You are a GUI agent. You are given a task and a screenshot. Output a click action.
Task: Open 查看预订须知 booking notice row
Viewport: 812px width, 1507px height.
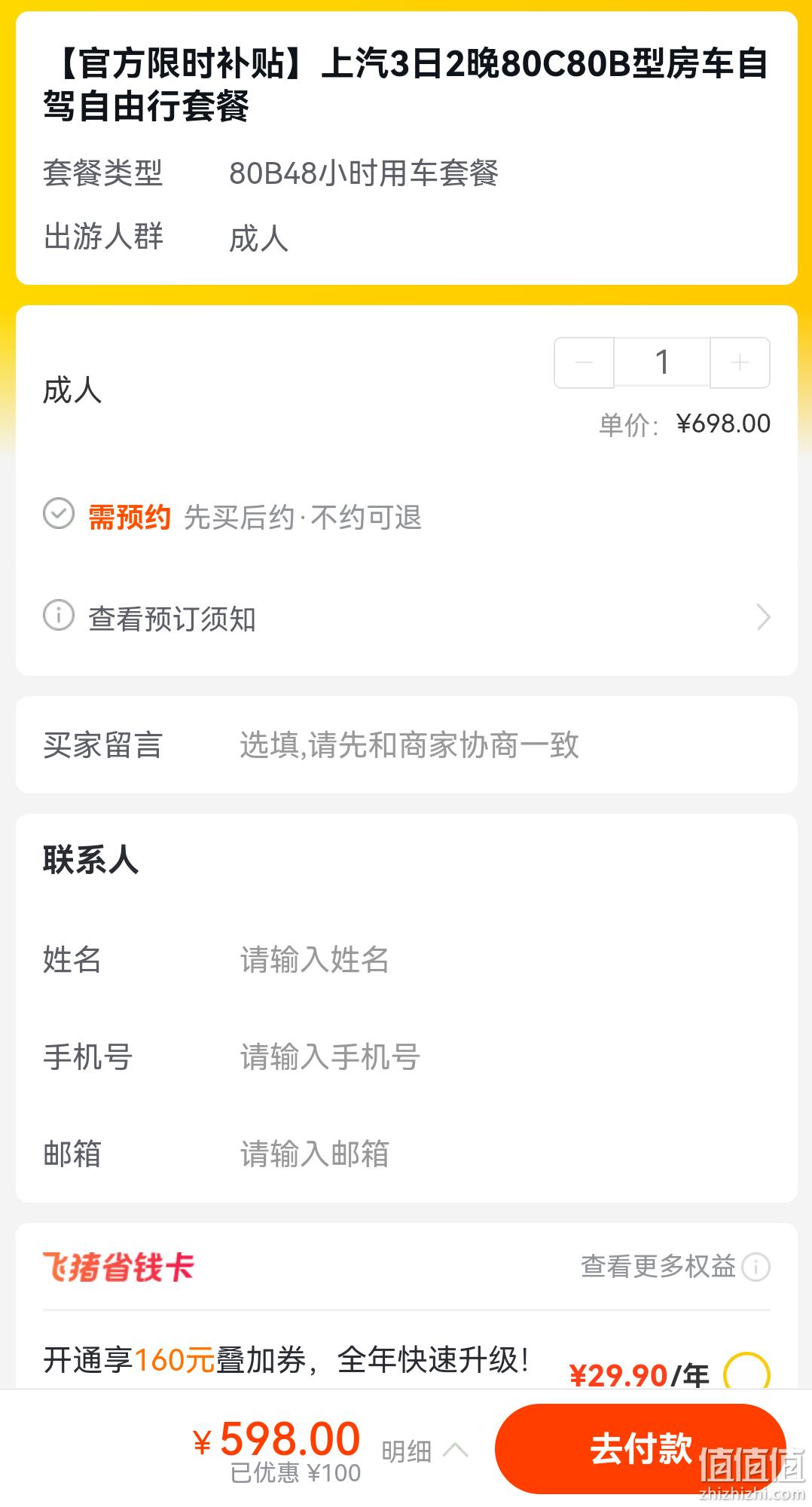point(407,618)
